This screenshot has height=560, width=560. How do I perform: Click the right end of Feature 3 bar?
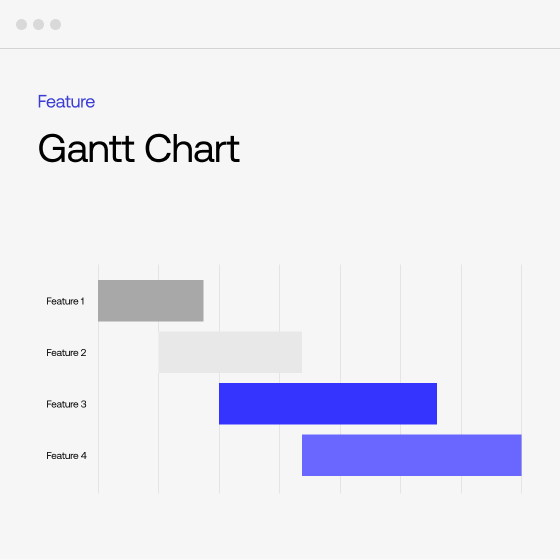(434, 404)
